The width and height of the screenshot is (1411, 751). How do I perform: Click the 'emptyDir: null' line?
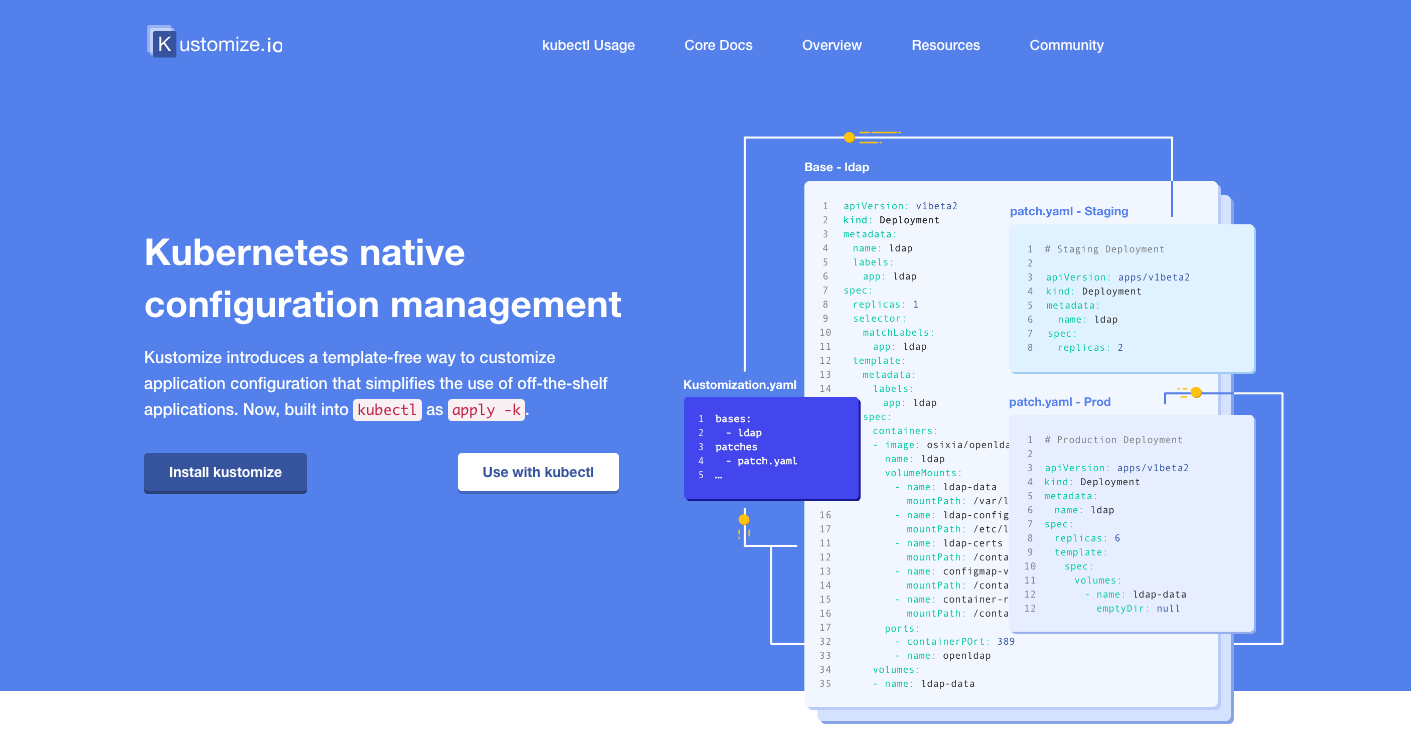point(1138,608)
